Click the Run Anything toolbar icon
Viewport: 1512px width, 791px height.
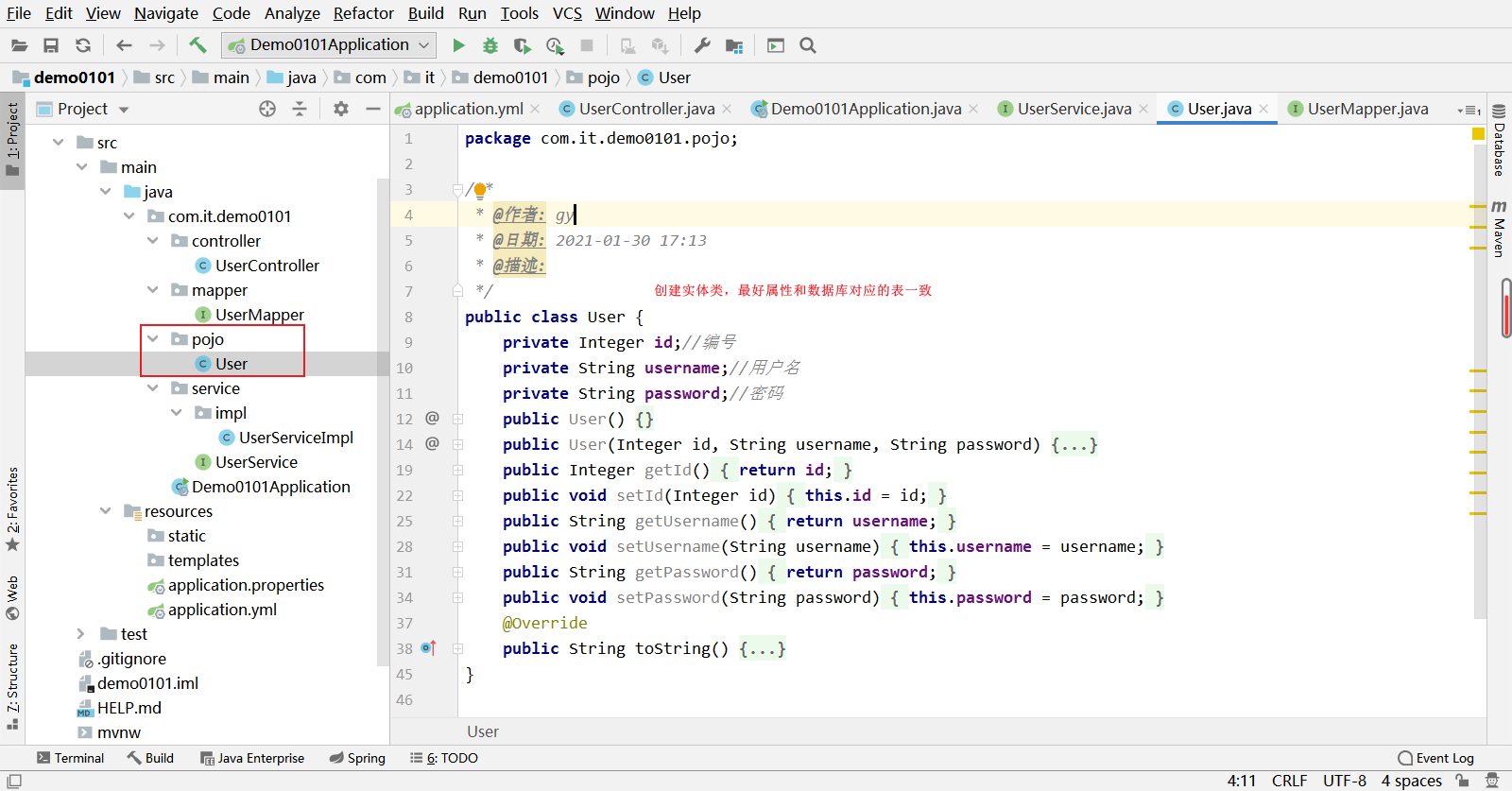(x=776, y=45)
